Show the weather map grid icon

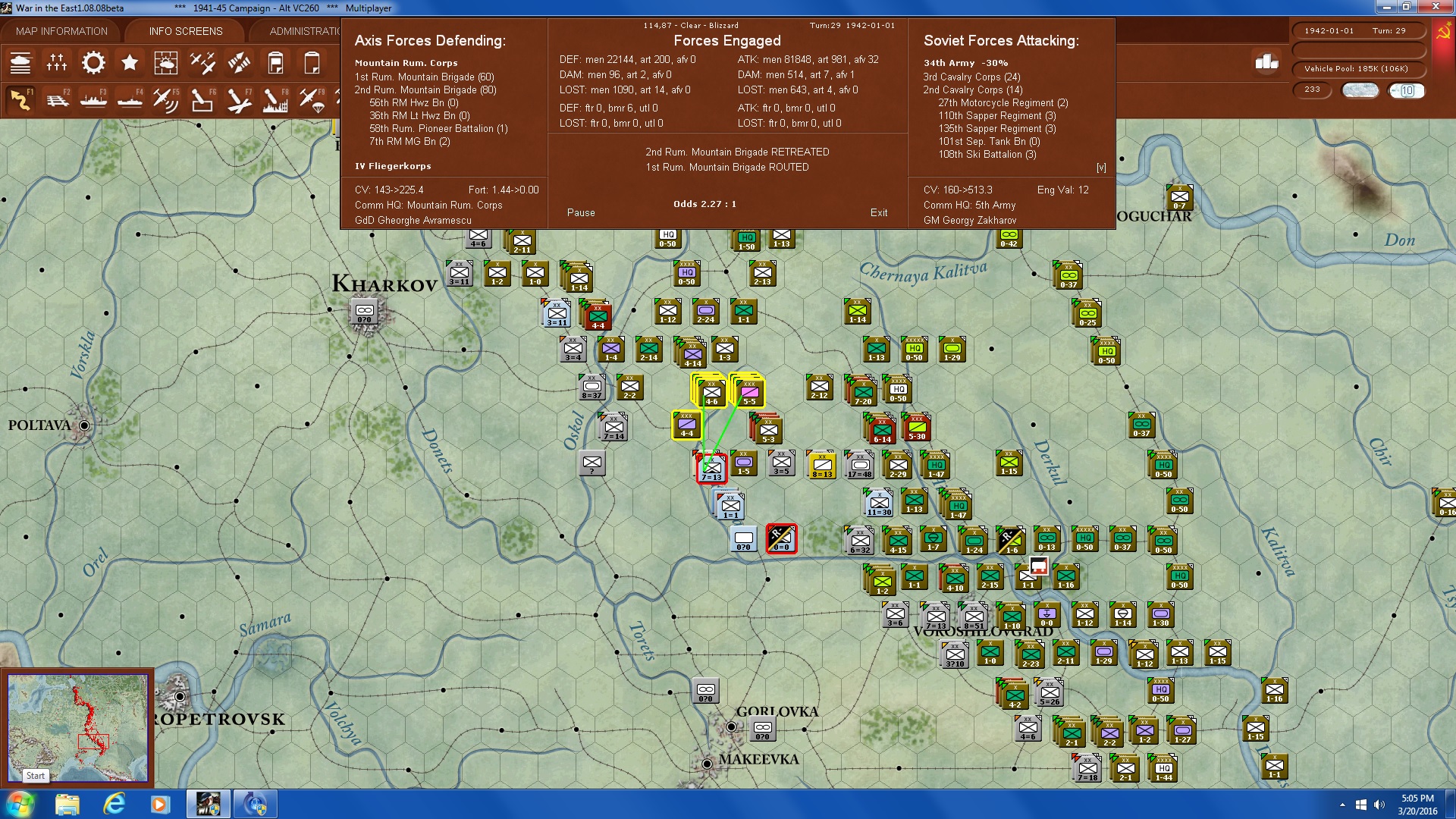point(165,63)
